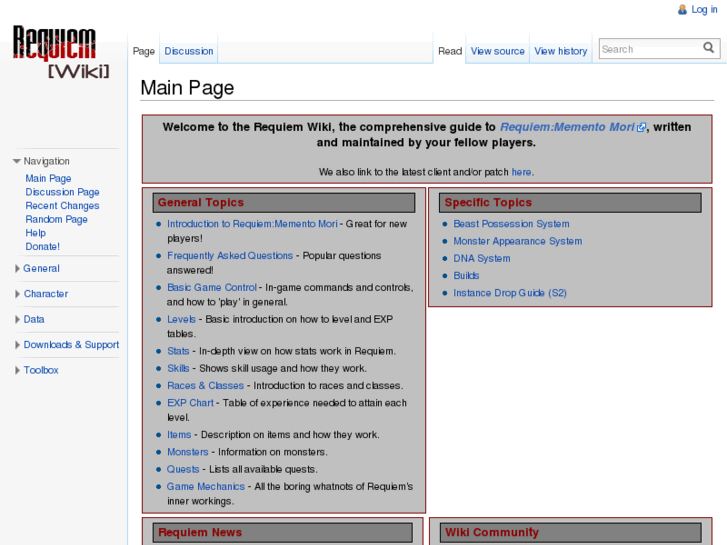Open the Items page link

(179, 435)
